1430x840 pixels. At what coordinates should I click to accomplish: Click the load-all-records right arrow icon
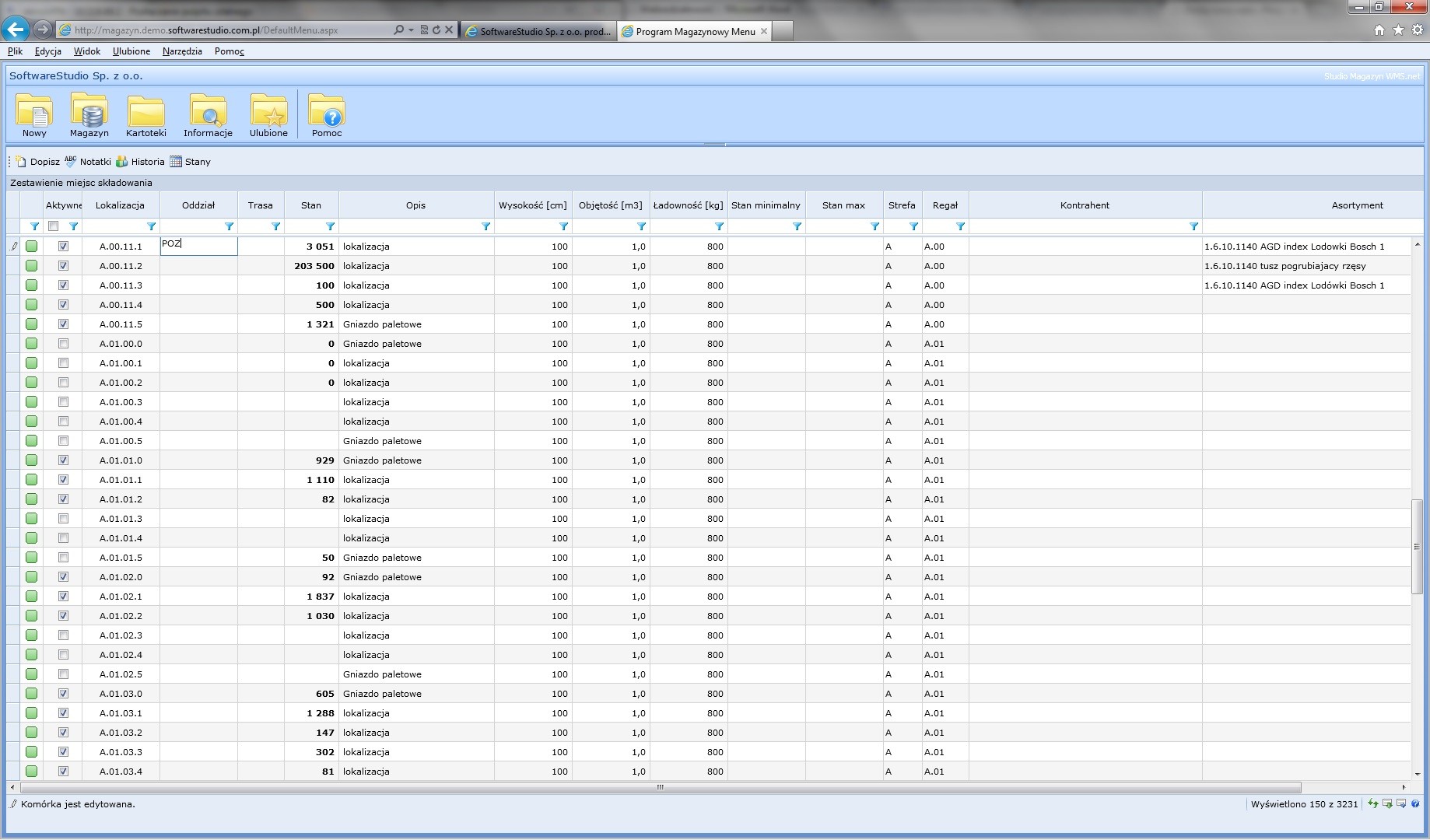1401,803
